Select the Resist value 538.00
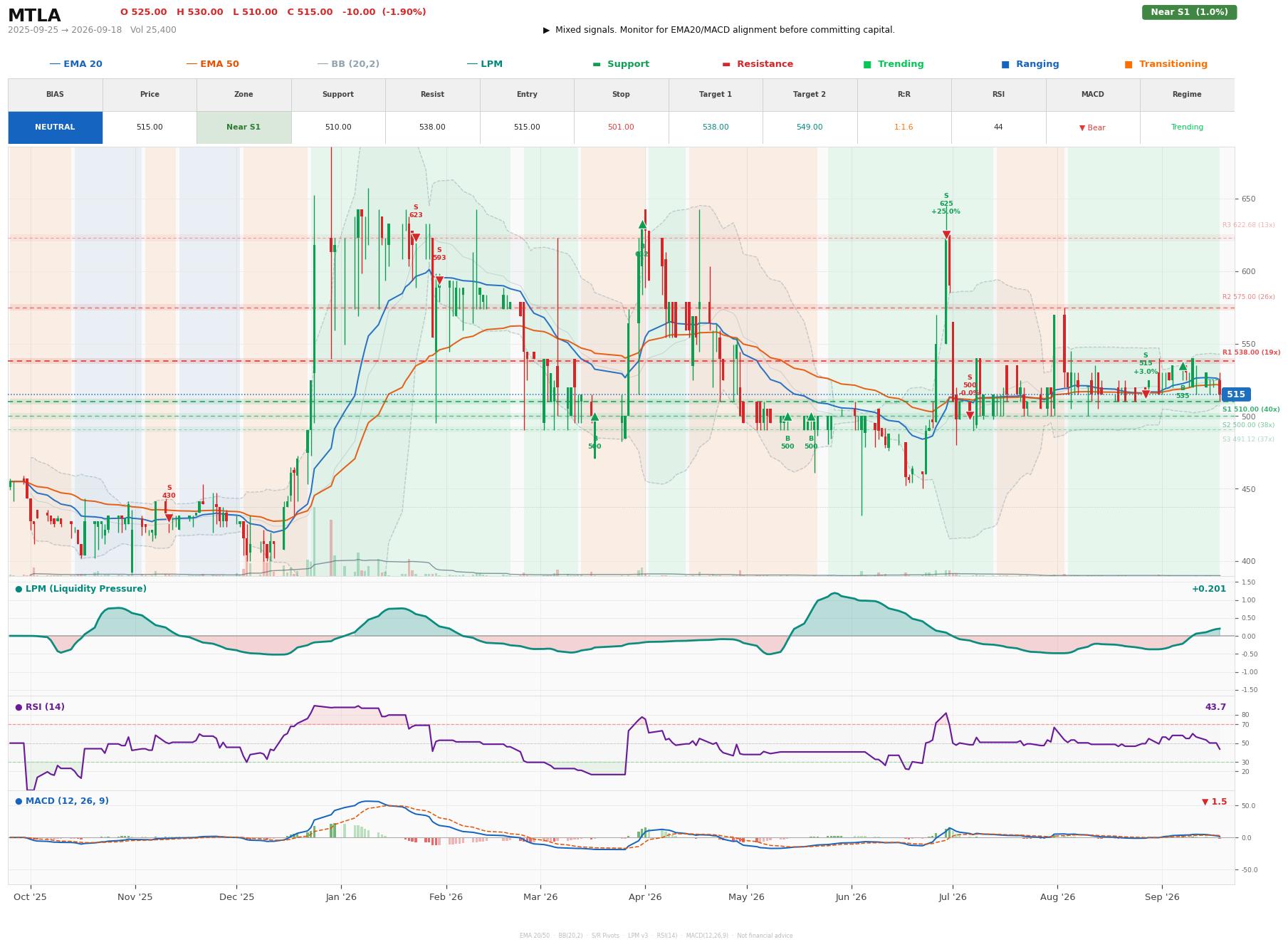1288x947 pixels. [432, 127]
